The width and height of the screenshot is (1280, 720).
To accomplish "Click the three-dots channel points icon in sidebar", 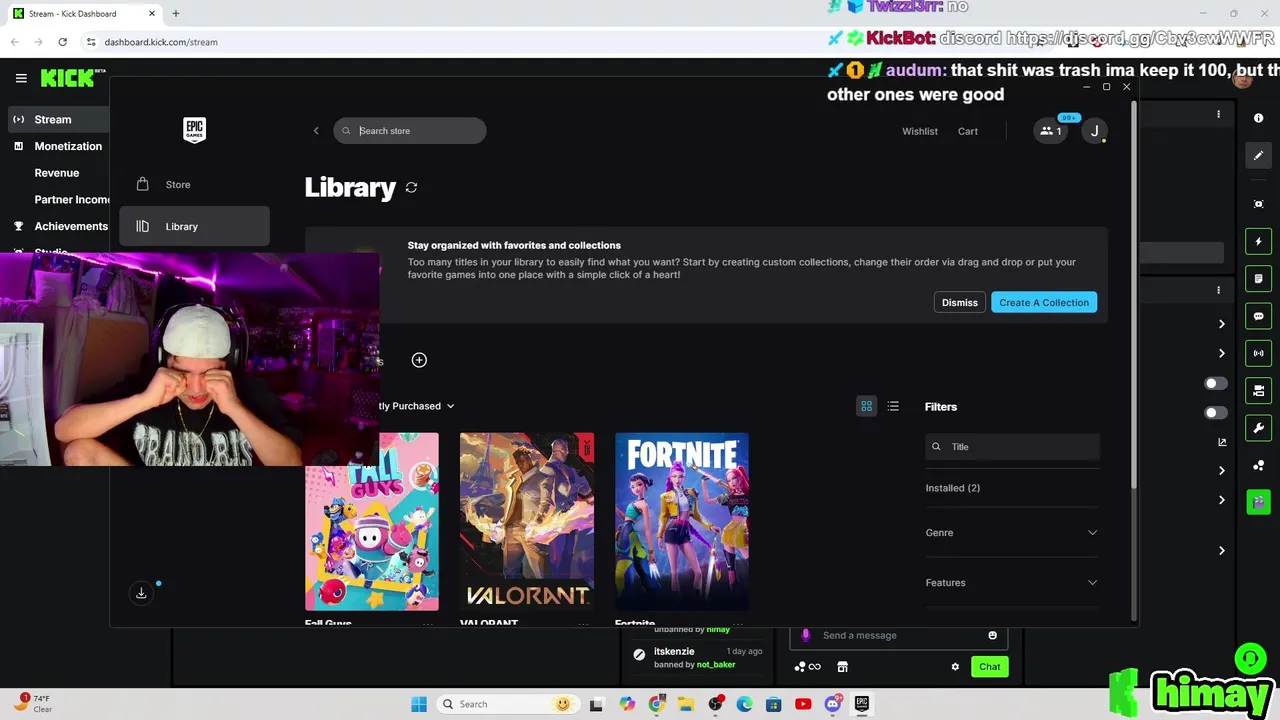I will [x=1259, y=465].
